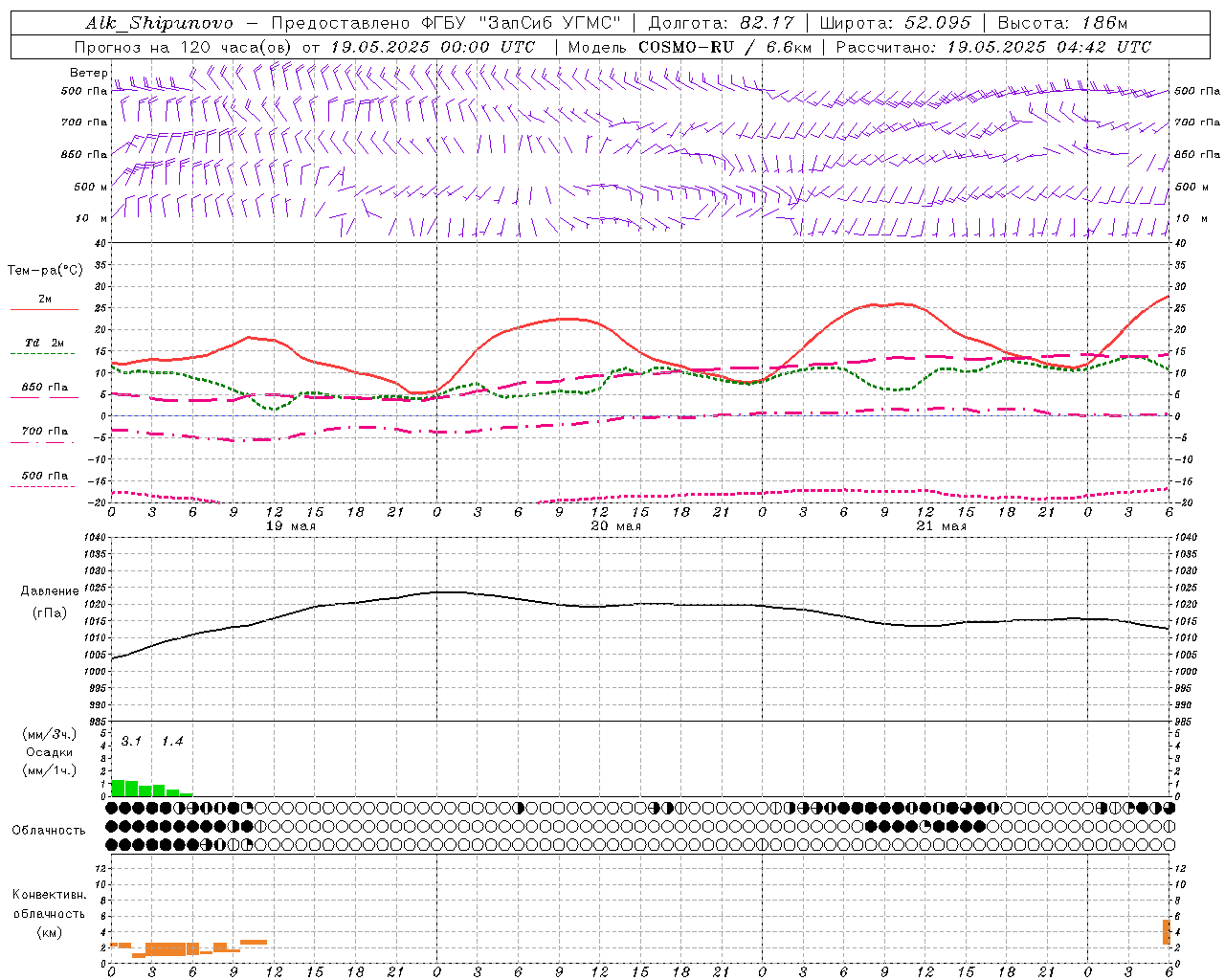Click the Облачность row label
The height and width of the screenshot is (980, 1225).
pos(49,830)
